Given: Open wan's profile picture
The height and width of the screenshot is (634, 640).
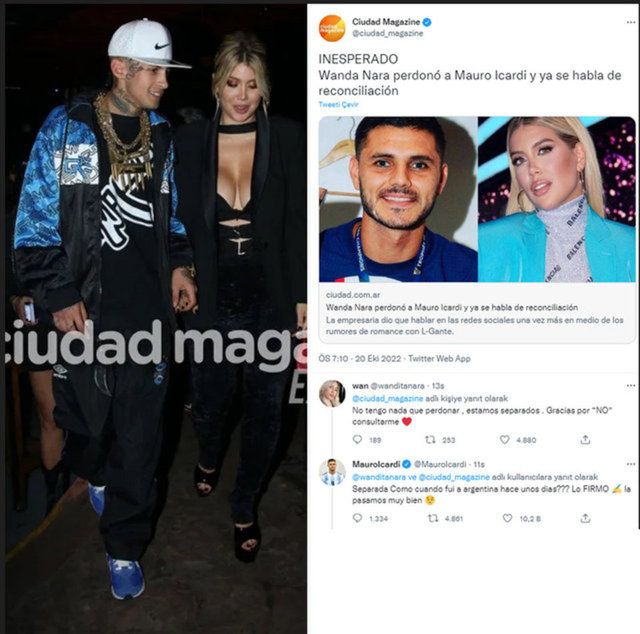Looking at the screenshot, I should tap(331, 394).
